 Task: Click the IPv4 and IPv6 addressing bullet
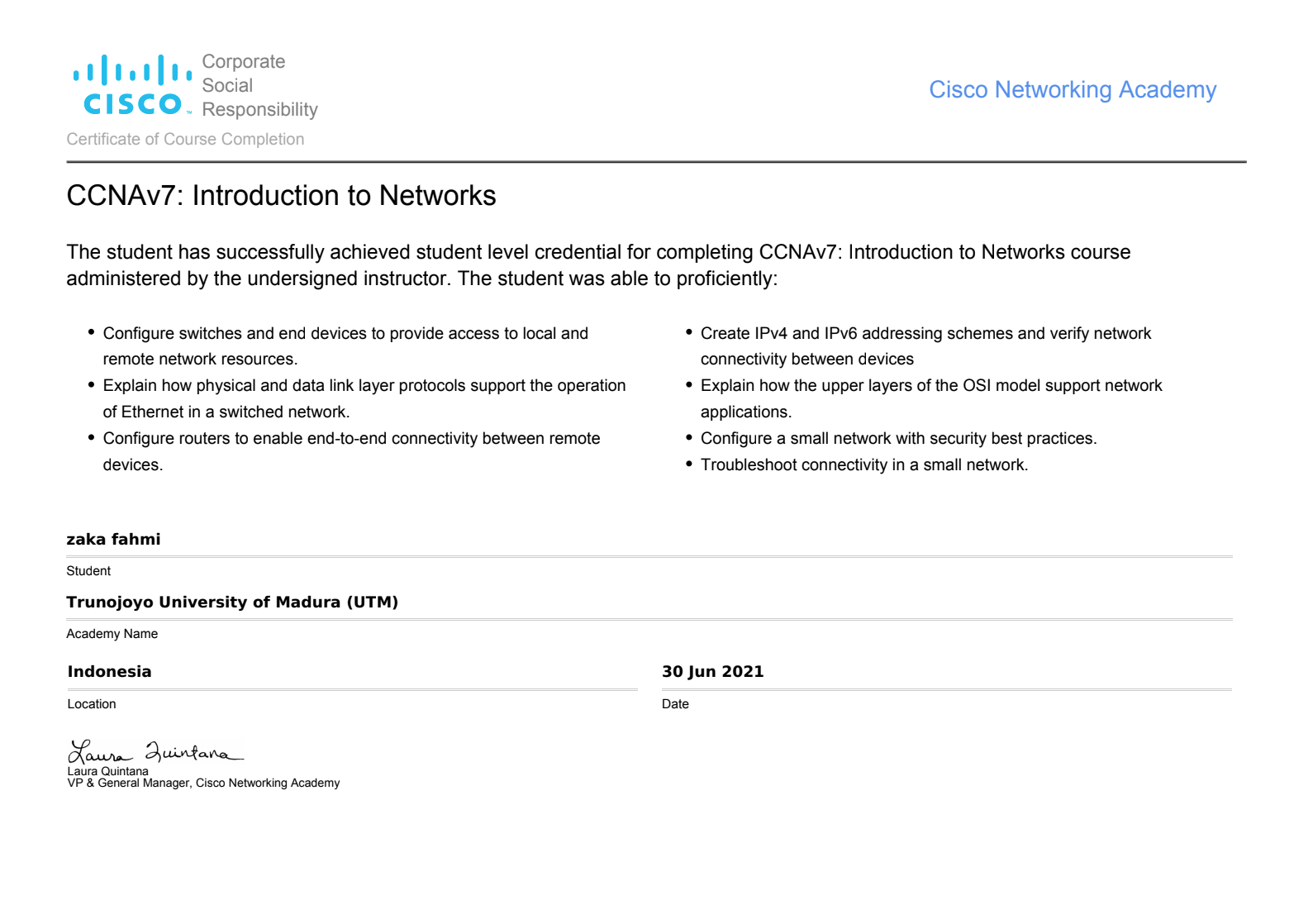(925, 334)
